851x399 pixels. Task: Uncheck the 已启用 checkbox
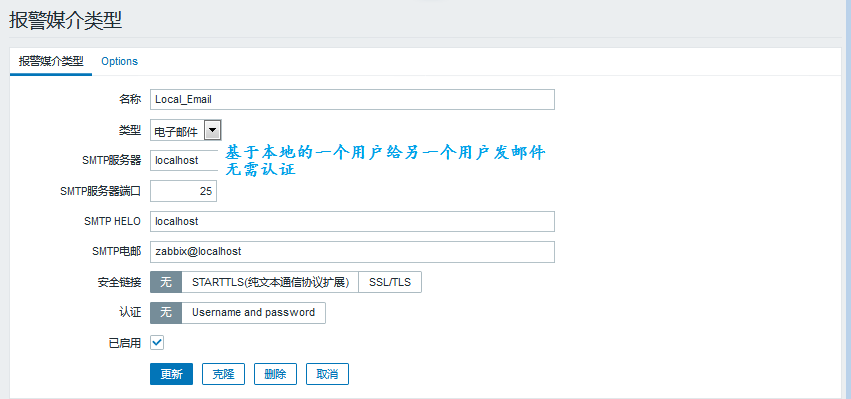pos(157,343)
